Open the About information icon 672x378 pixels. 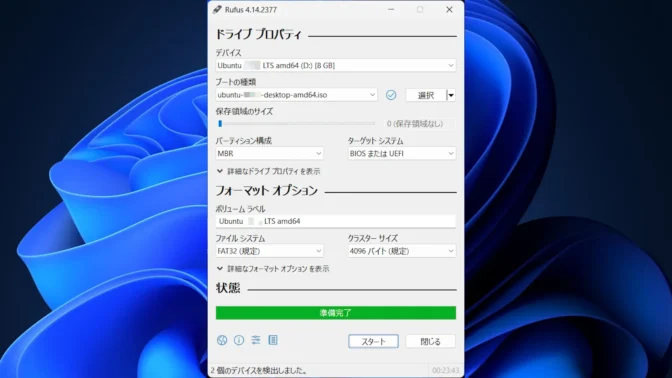(x=239, y=340)
